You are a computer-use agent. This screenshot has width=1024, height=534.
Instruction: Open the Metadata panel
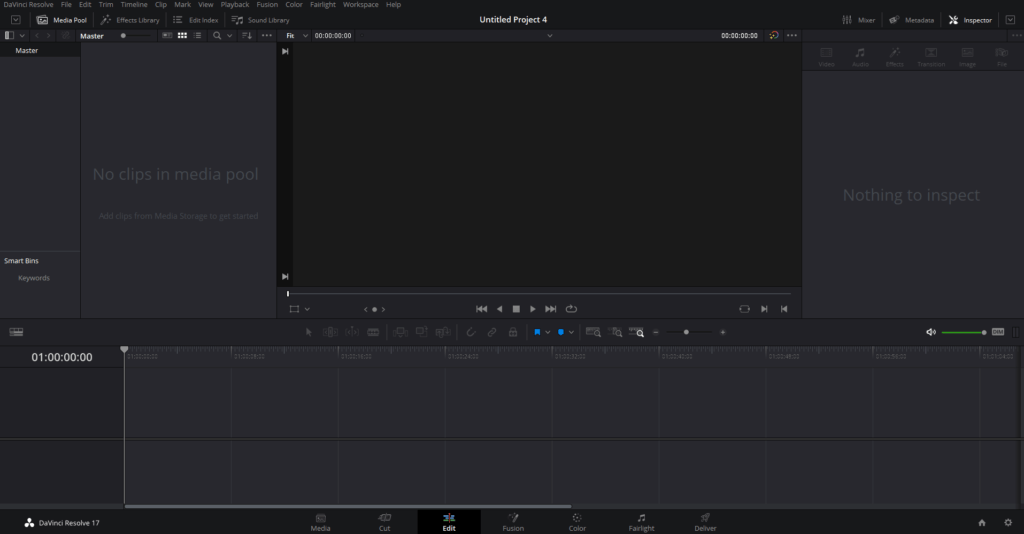pos(911,20)
